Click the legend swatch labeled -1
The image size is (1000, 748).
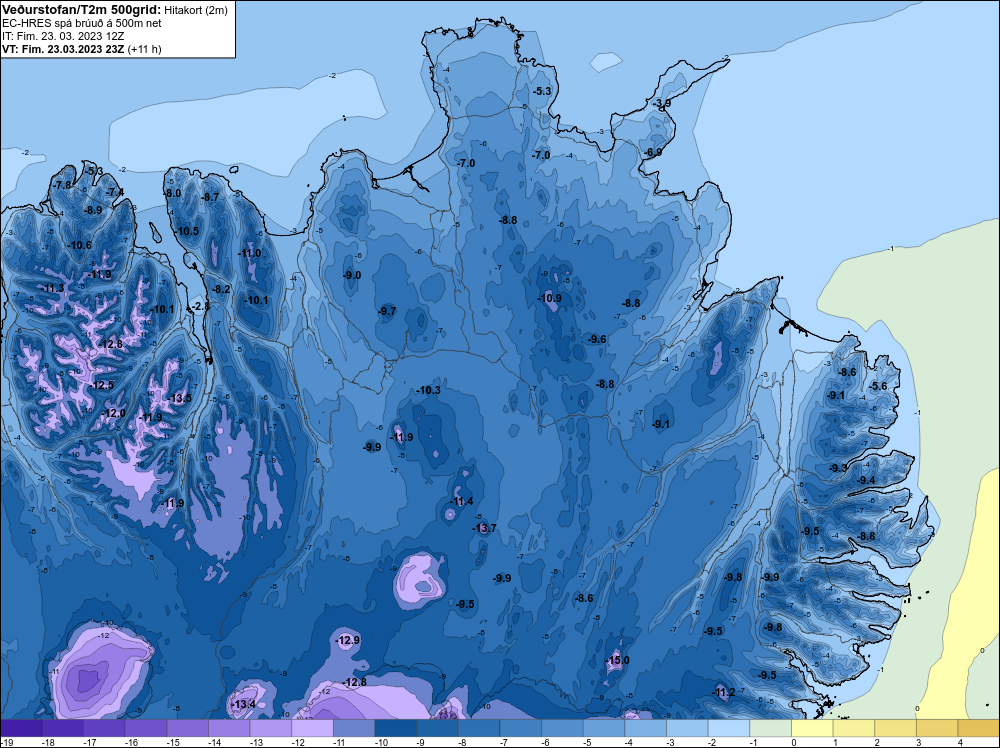tap(770, 728)
